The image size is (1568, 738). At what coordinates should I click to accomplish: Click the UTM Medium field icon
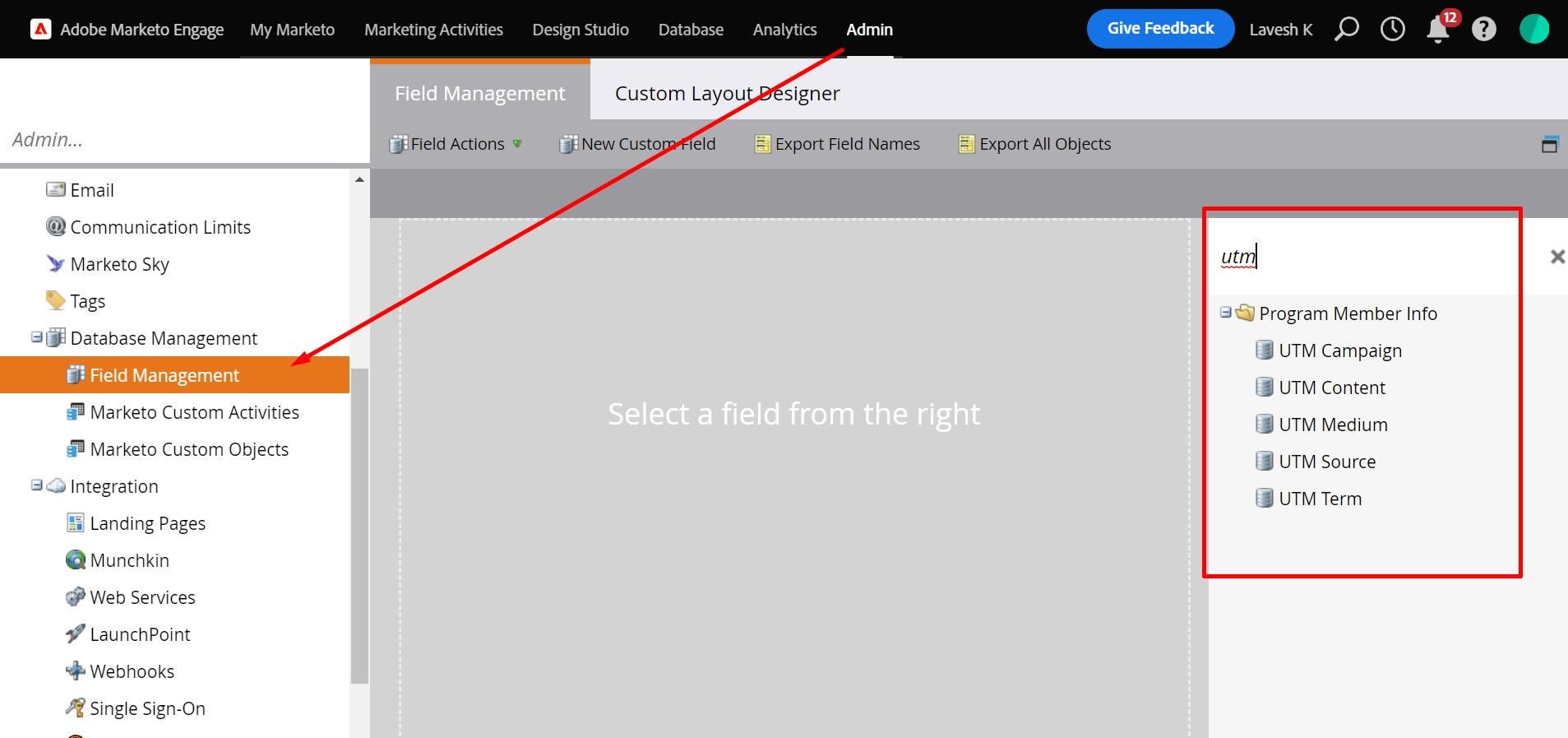coord(1265,424)
